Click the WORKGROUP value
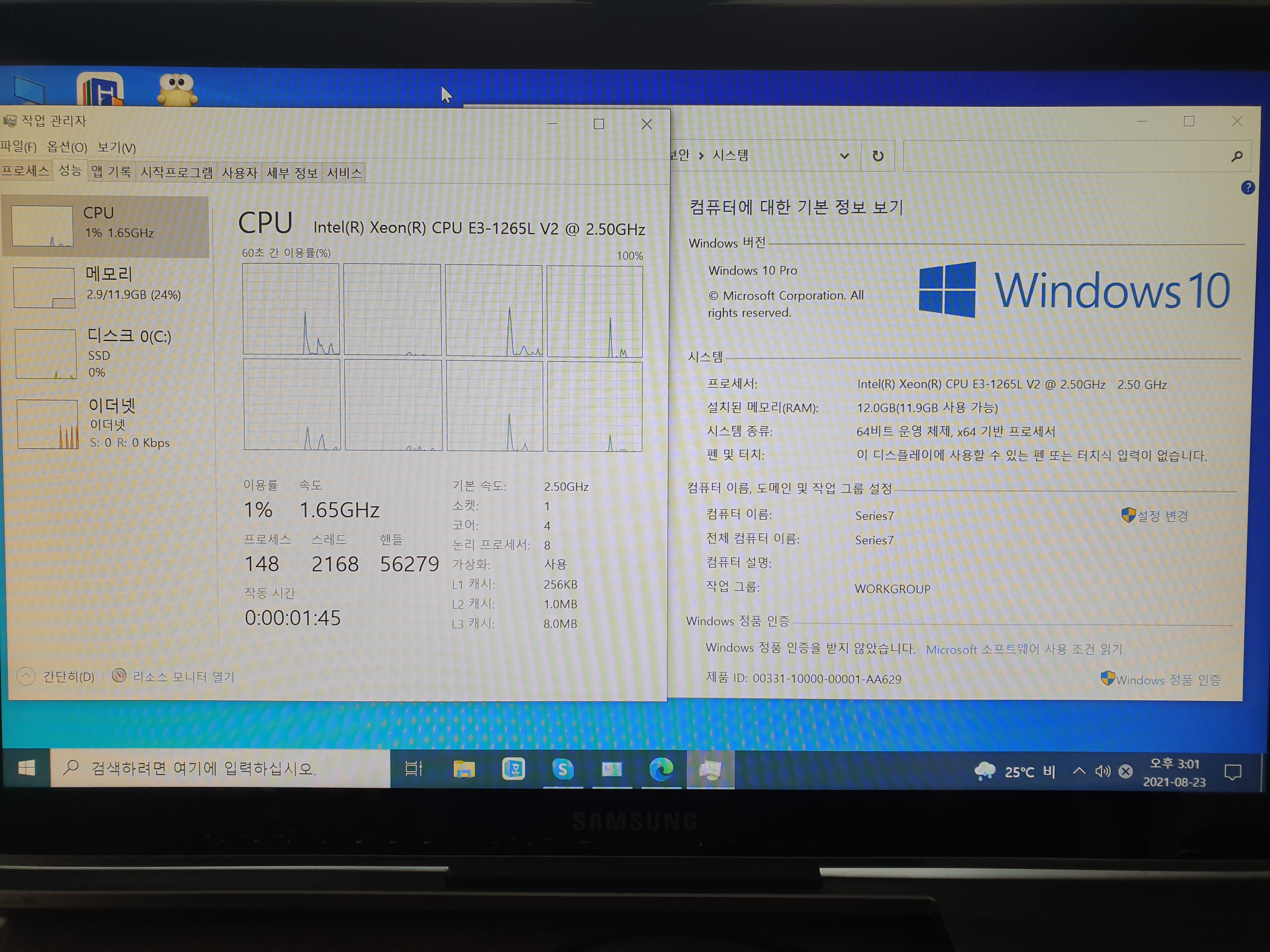This screenshot has width=1270, height=952. 892,589
